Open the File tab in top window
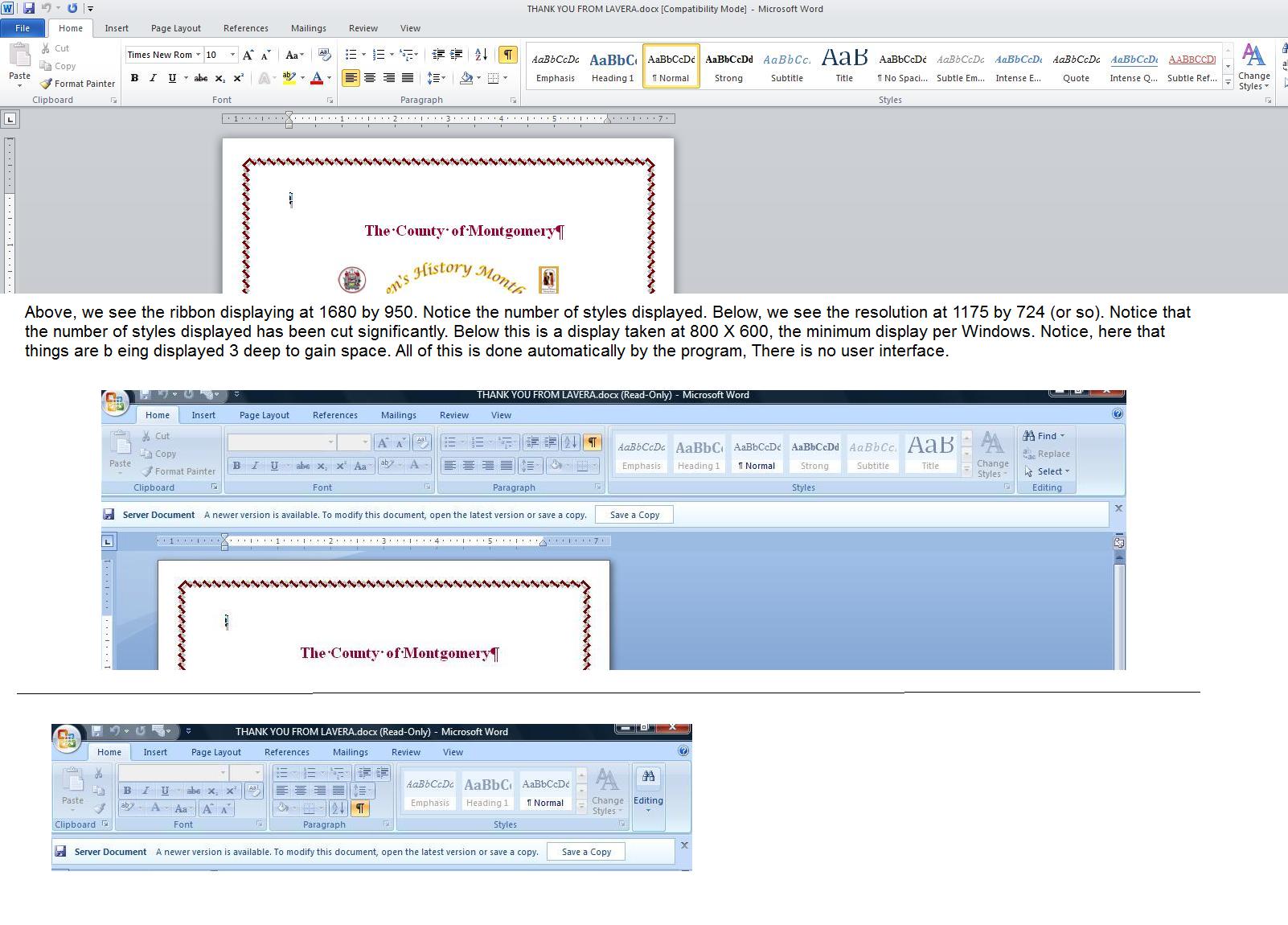Screen dimensions: 1288x925 23,28
